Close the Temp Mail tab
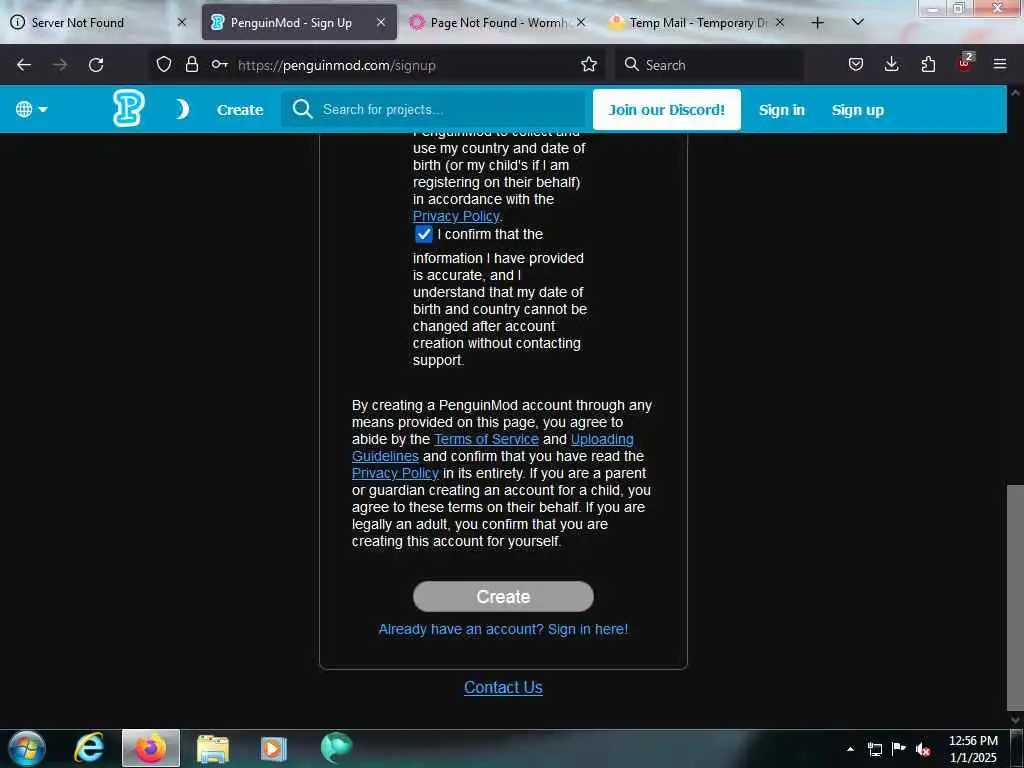This screenshot has width=1024, height=768. coord(779,22)
